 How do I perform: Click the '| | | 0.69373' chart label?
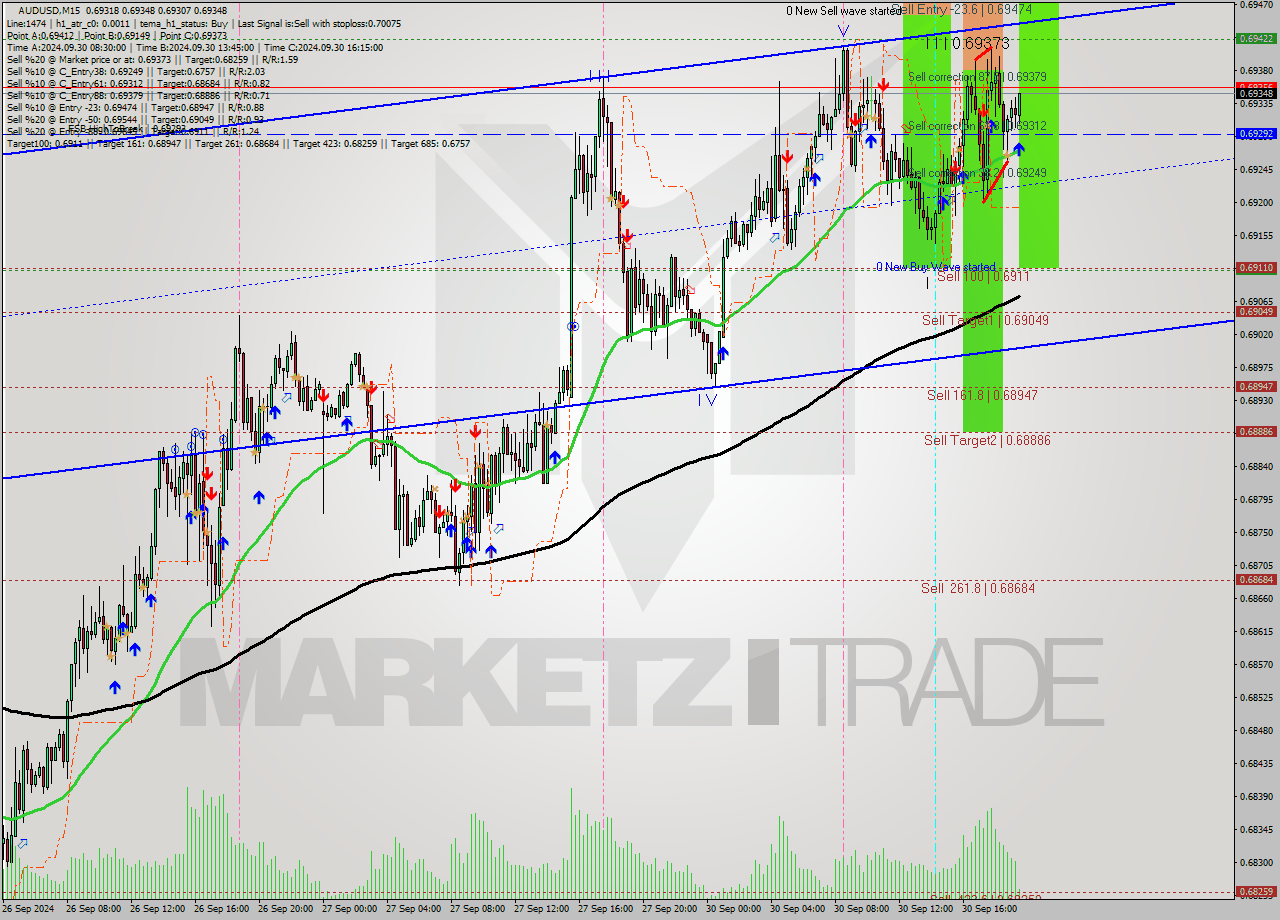pos(966,43)
